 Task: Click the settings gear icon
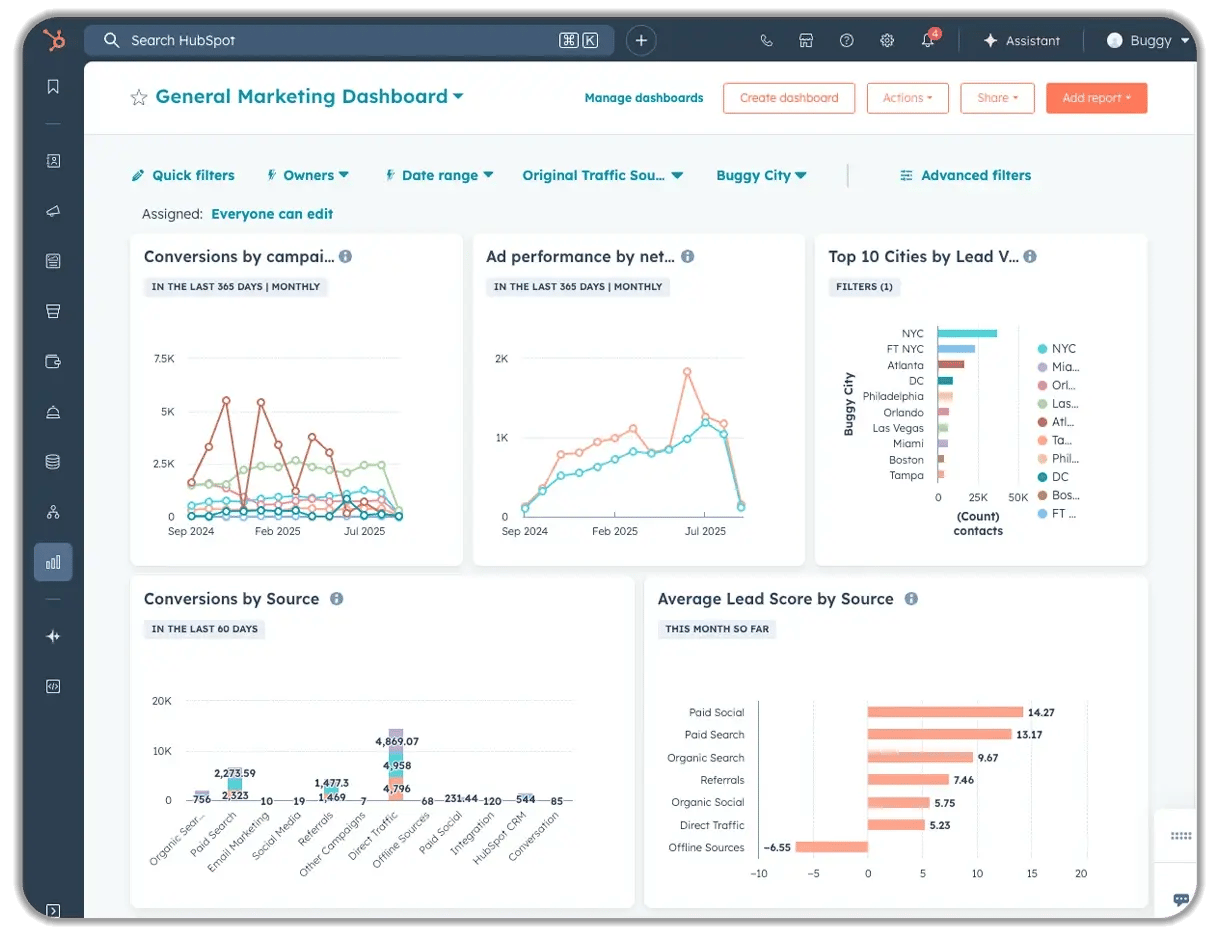tap(886, 40)
